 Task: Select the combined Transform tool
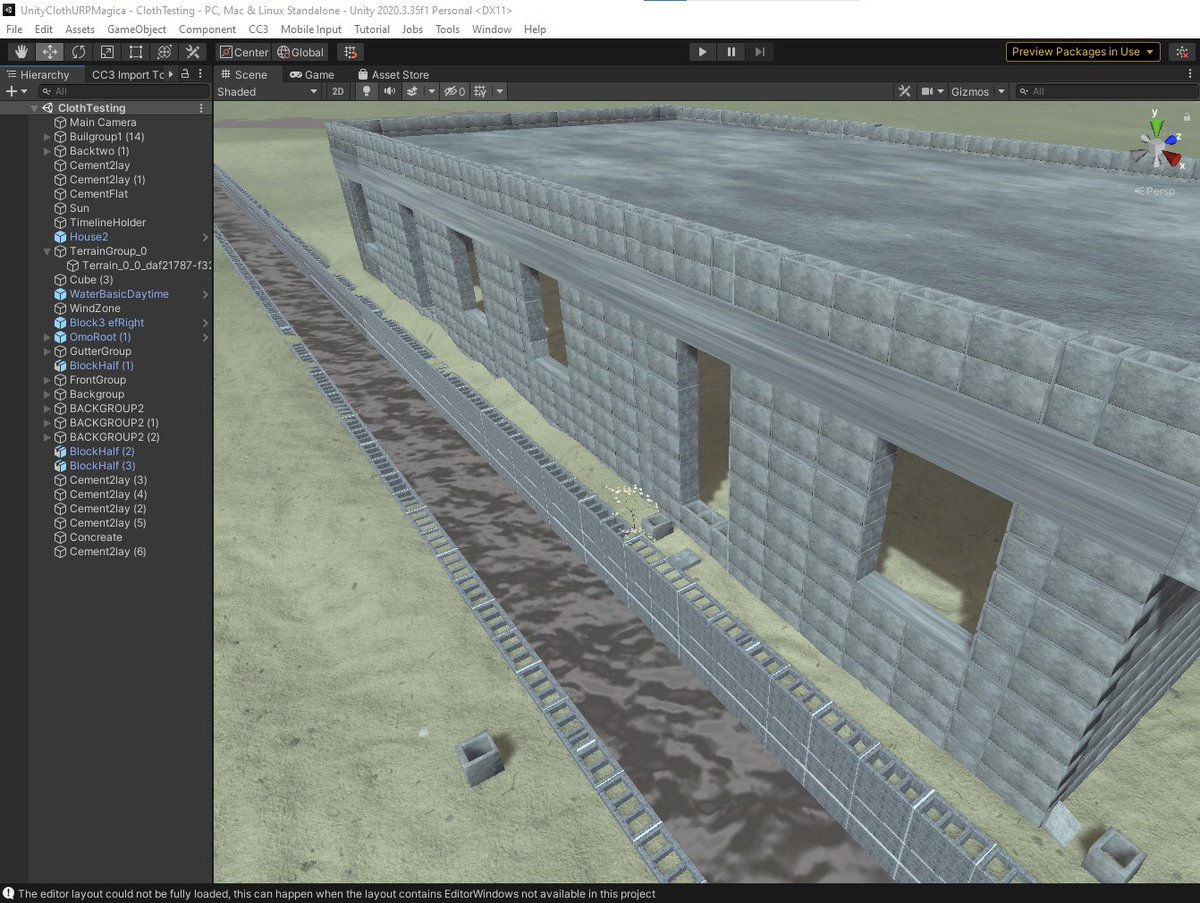pos(165,52)
